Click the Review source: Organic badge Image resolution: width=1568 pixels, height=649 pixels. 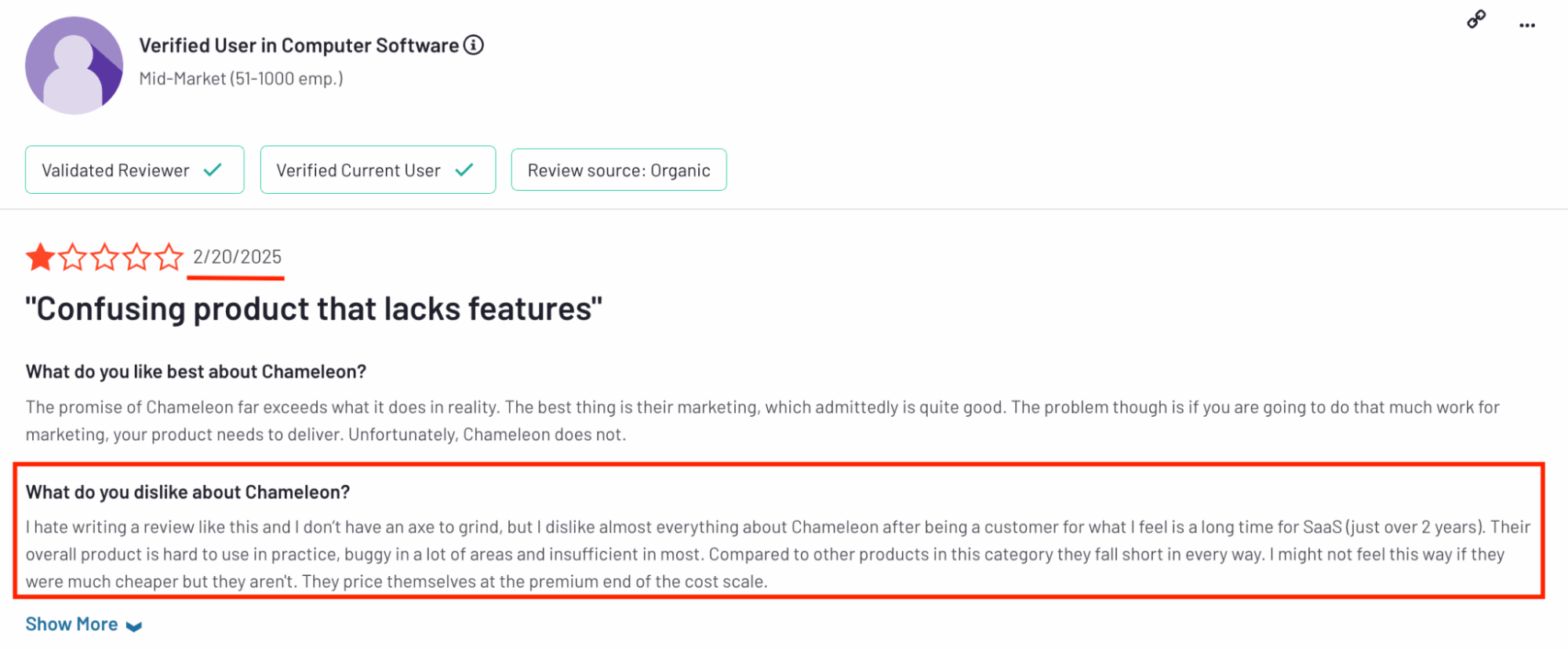click(619, 170)
